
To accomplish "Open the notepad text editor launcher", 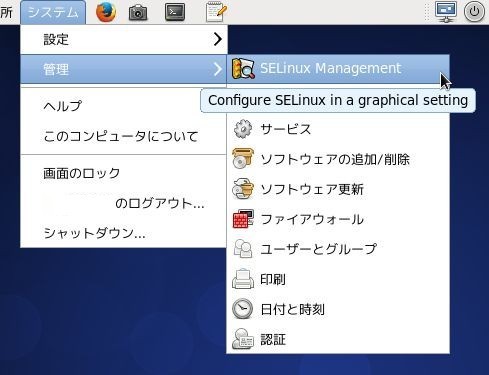I will (216, 12).
